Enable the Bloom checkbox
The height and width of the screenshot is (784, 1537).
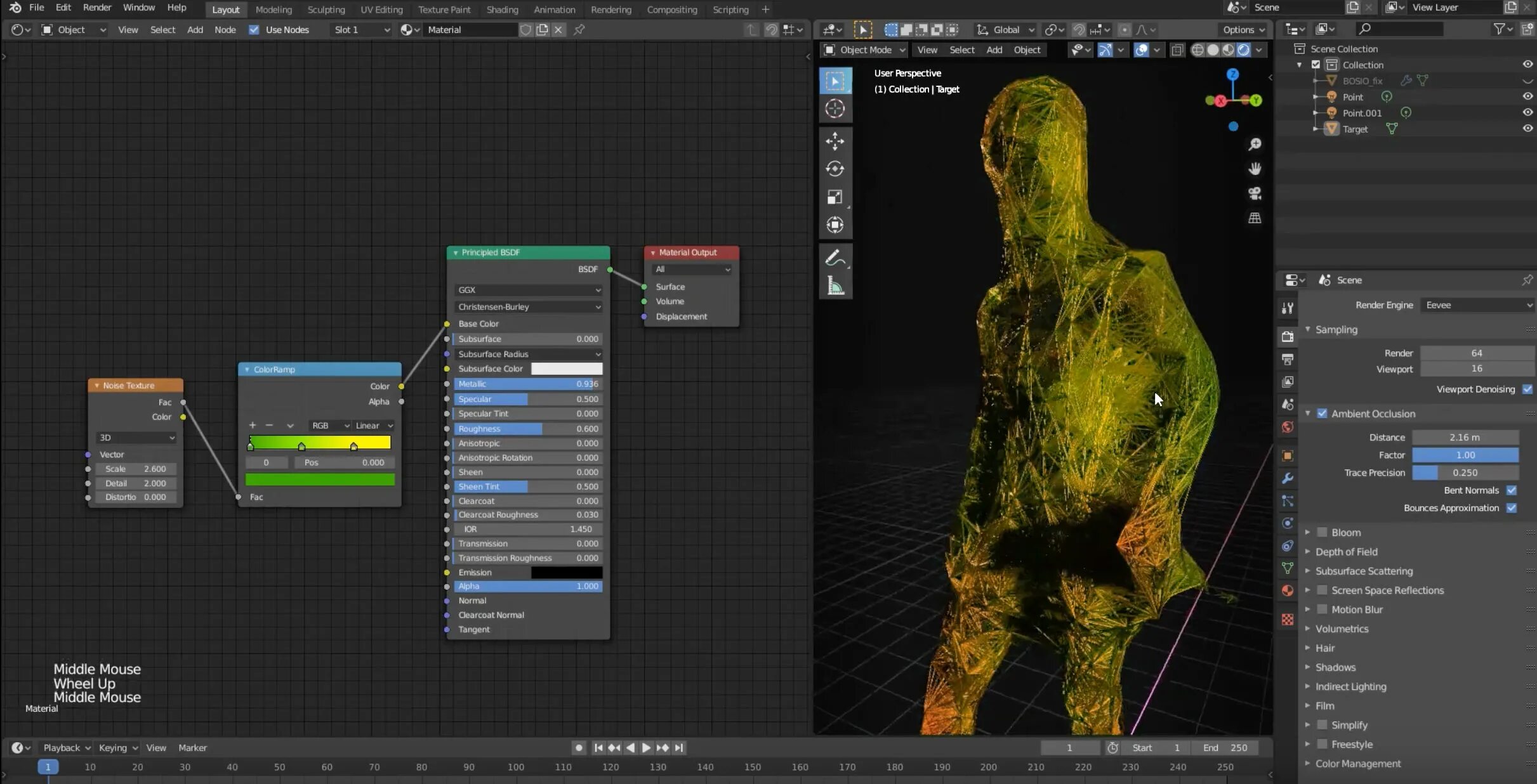pos(1322,532)
